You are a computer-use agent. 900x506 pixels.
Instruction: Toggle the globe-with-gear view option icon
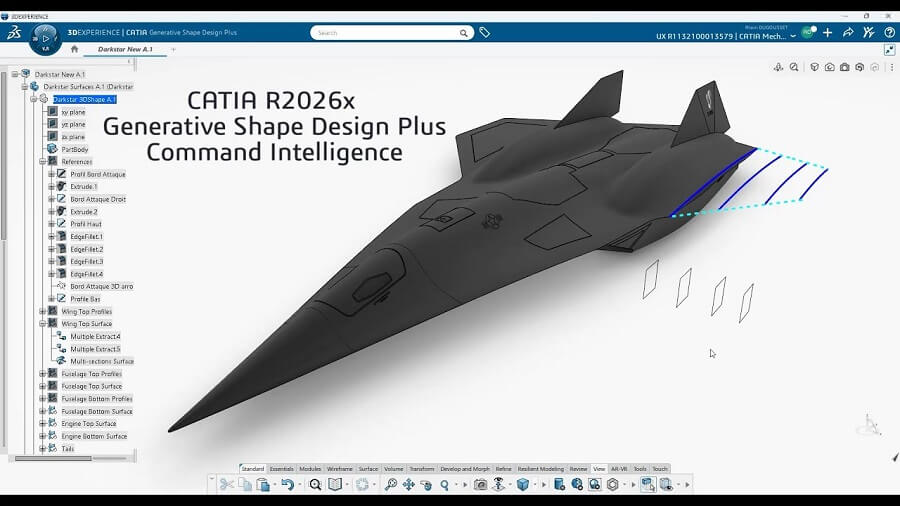click(577, 485)
